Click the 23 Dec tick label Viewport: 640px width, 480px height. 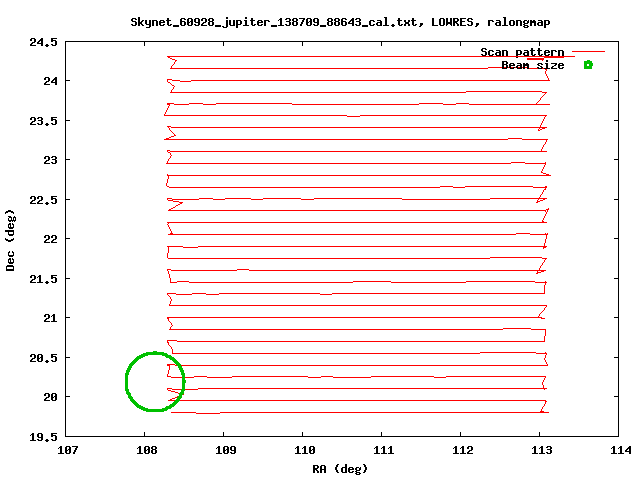[x=51, y=160]
